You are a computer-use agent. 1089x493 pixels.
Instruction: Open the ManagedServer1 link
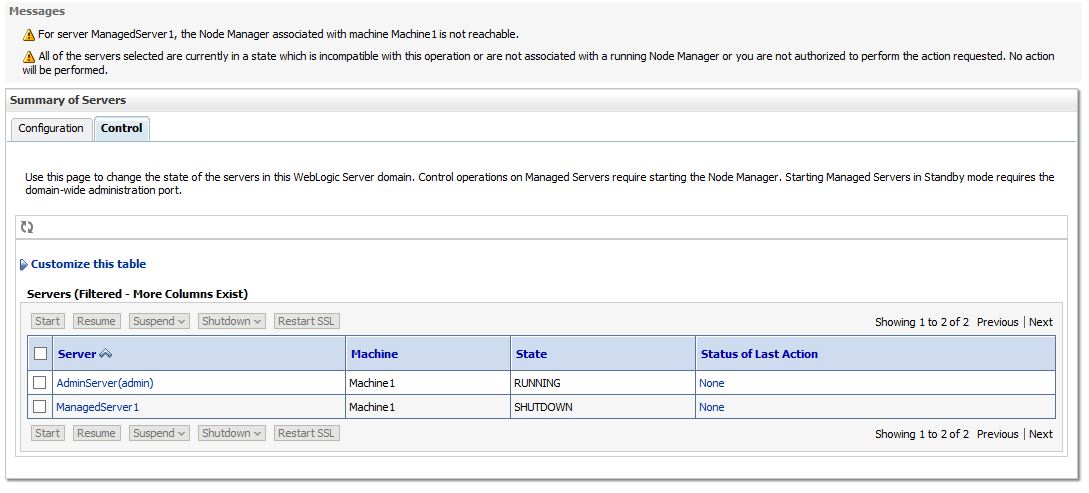pyautogui.click(x=98, y=407)
